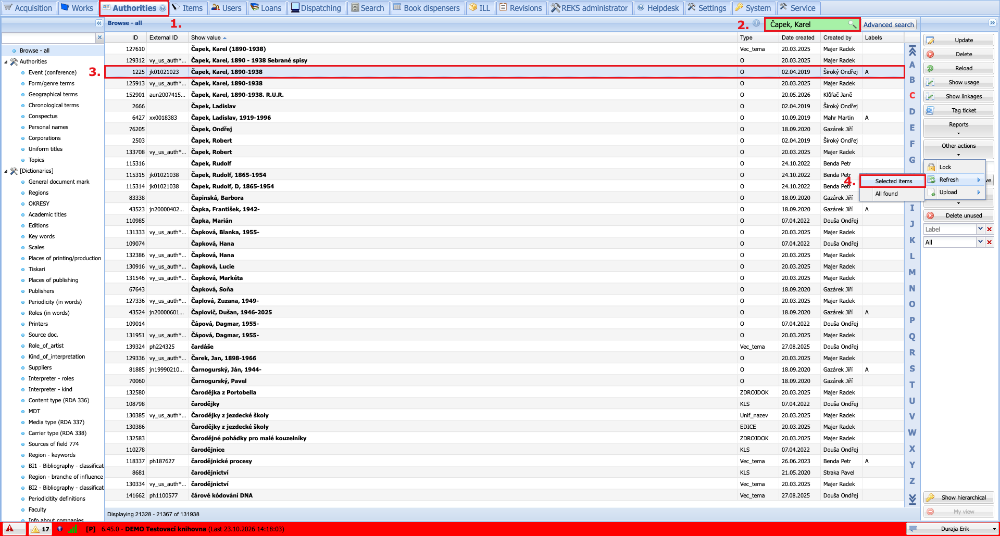Open the Upload submenu
The height and width of the screenshot is (536, 1000).
pyautogui.click(x=954, y=192)
